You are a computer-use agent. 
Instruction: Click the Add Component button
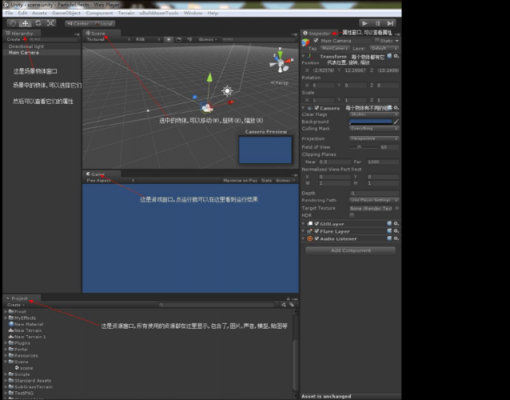point(351,250)
